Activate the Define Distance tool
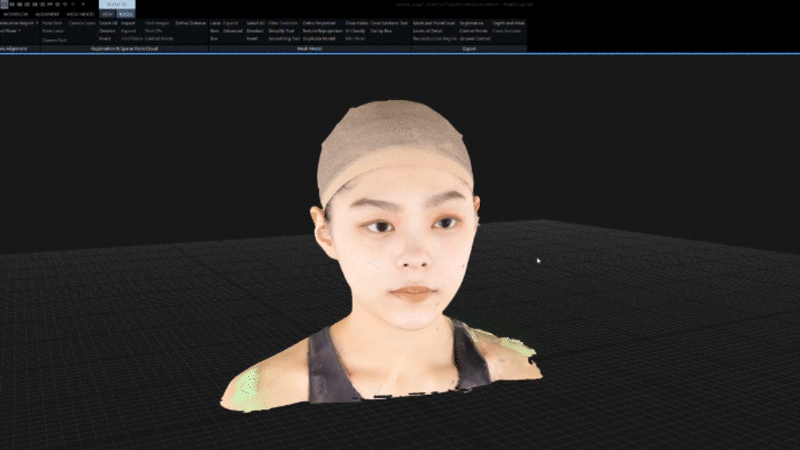 click(x=190, y=23)
